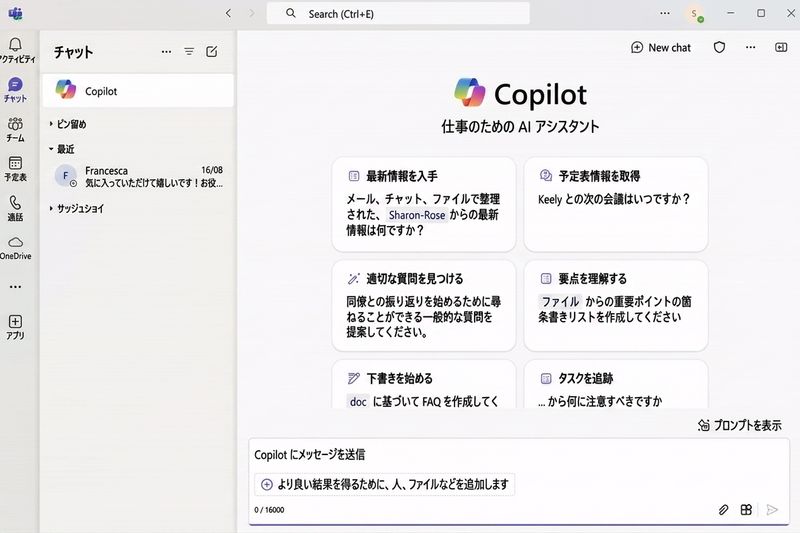Click the チャット panel heading
The width and height of the screenshot is (800, 533).
point(73,52)
